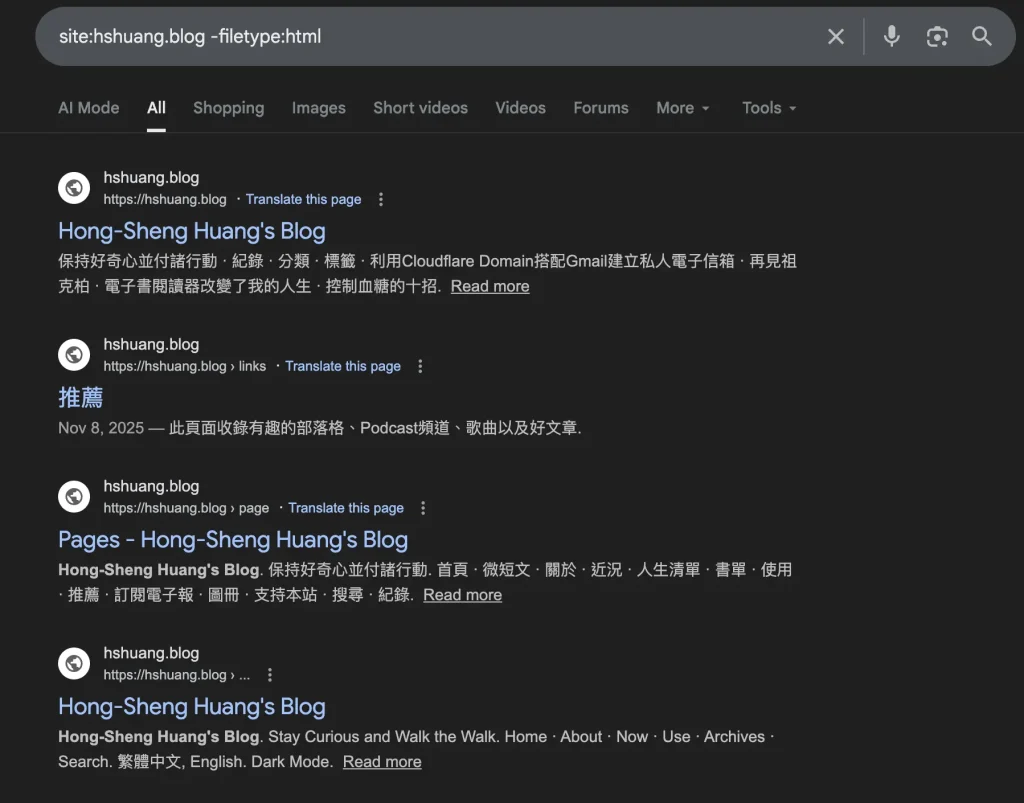Open search by image camera icon
The height and width of the screenshot is (803, 1024).
[x=937, y=37]
